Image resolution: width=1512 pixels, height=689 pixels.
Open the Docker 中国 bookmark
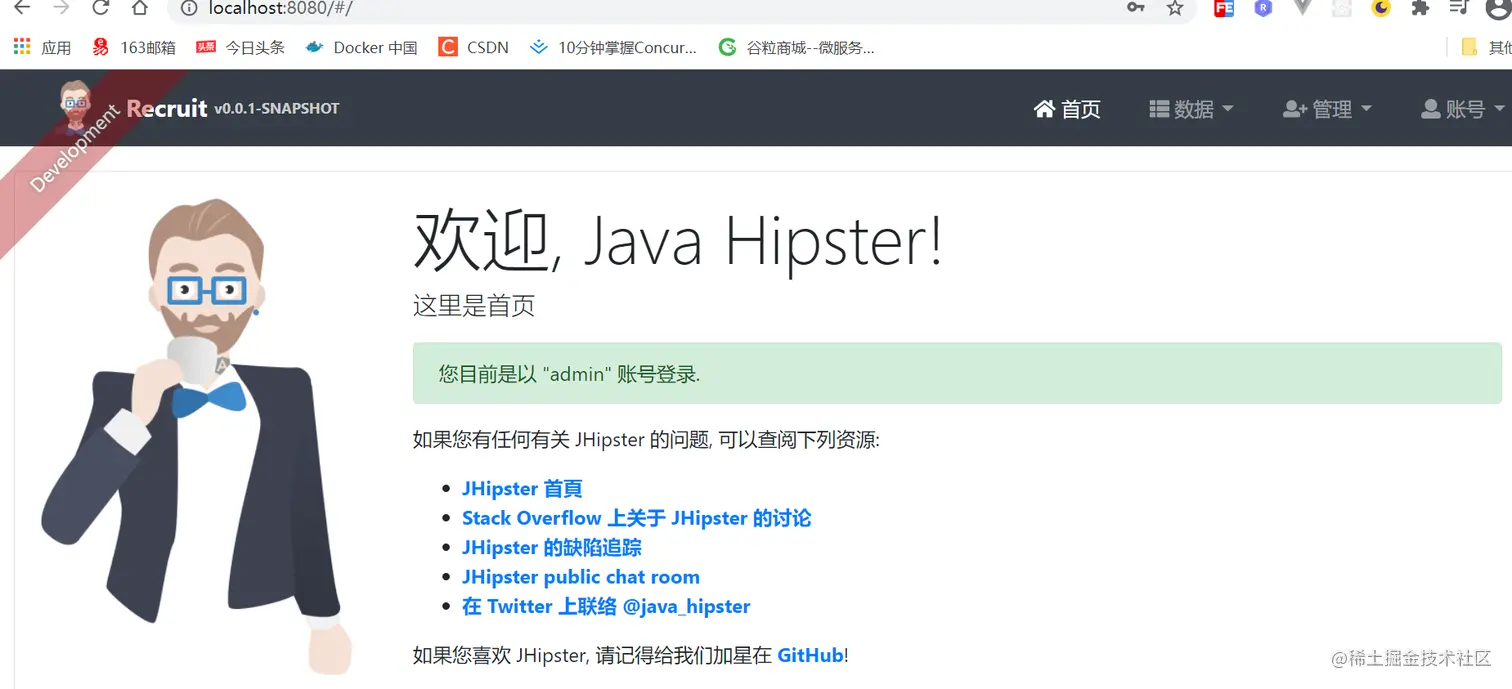tap(361, 47)
